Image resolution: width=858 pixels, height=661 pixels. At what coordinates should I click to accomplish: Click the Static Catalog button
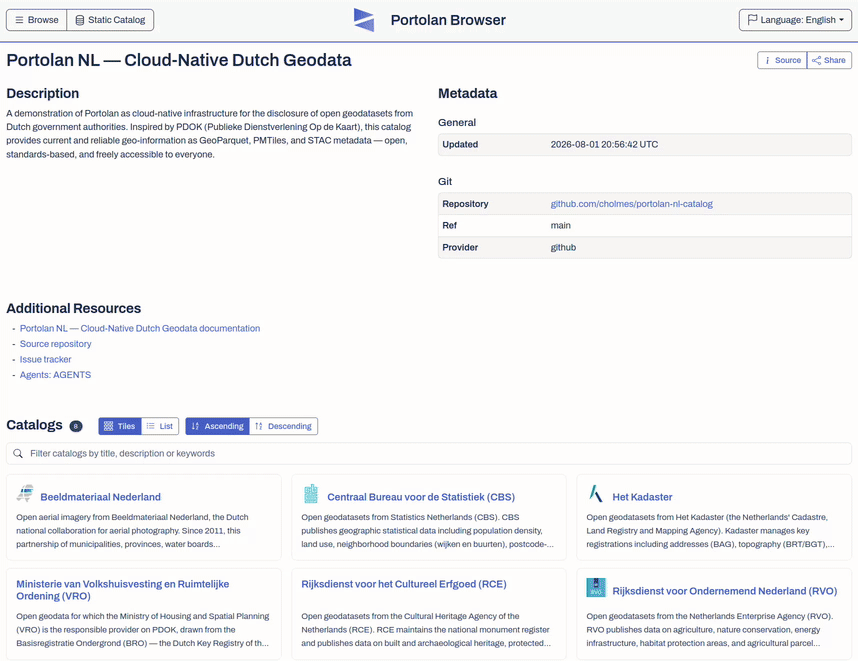click(x=110, y=20)
